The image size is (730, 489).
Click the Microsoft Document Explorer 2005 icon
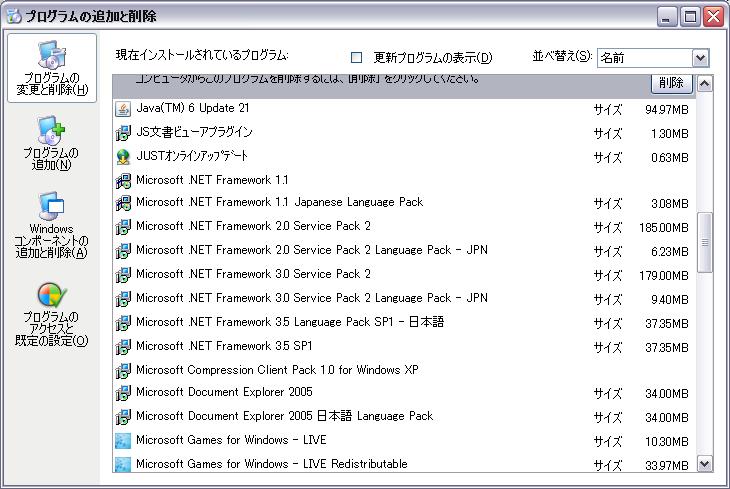[x=123, y=392]
